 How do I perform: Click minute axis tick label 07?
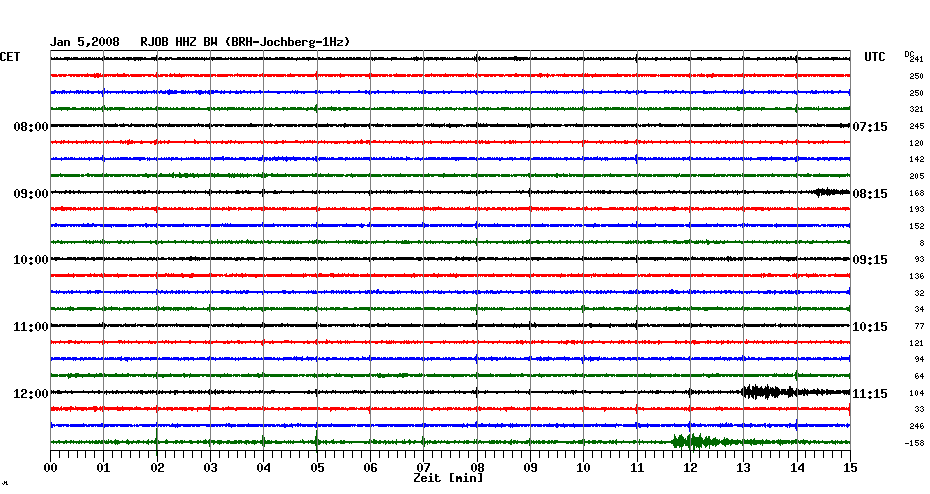[x=423, y=467]
